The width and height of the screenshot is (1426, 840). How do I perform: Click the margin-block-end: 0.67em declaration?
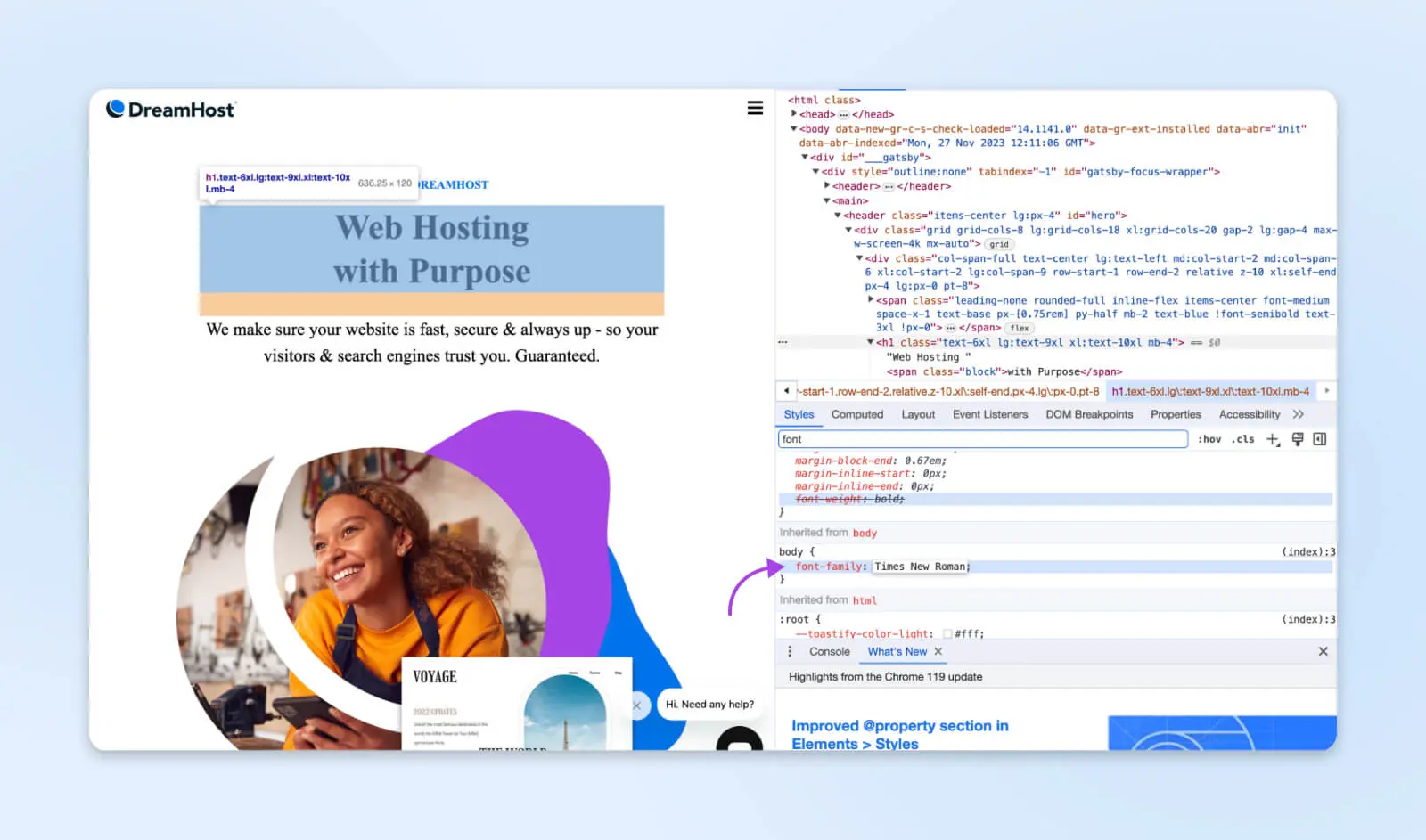click(x=871, y=461)
